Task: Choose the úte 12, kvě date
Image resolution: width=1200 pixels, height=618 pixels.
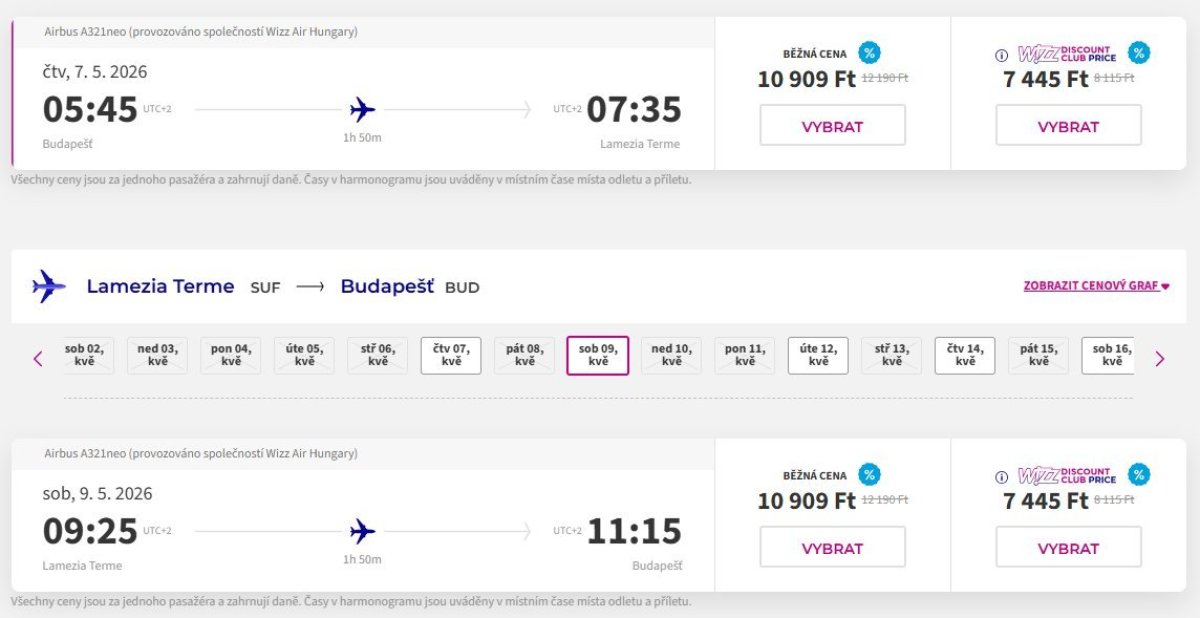Action: (x=818, y=355)
